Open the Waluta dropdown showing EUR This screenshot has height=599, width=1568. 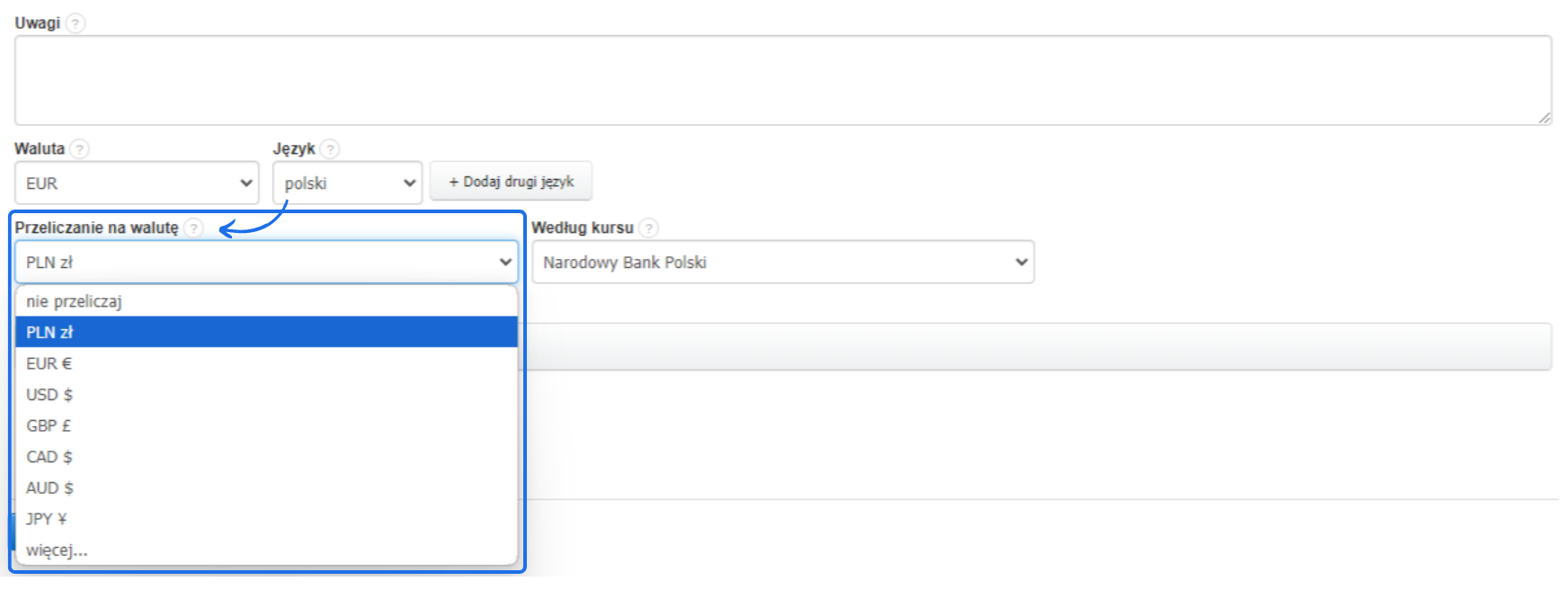tap(137, 183)
